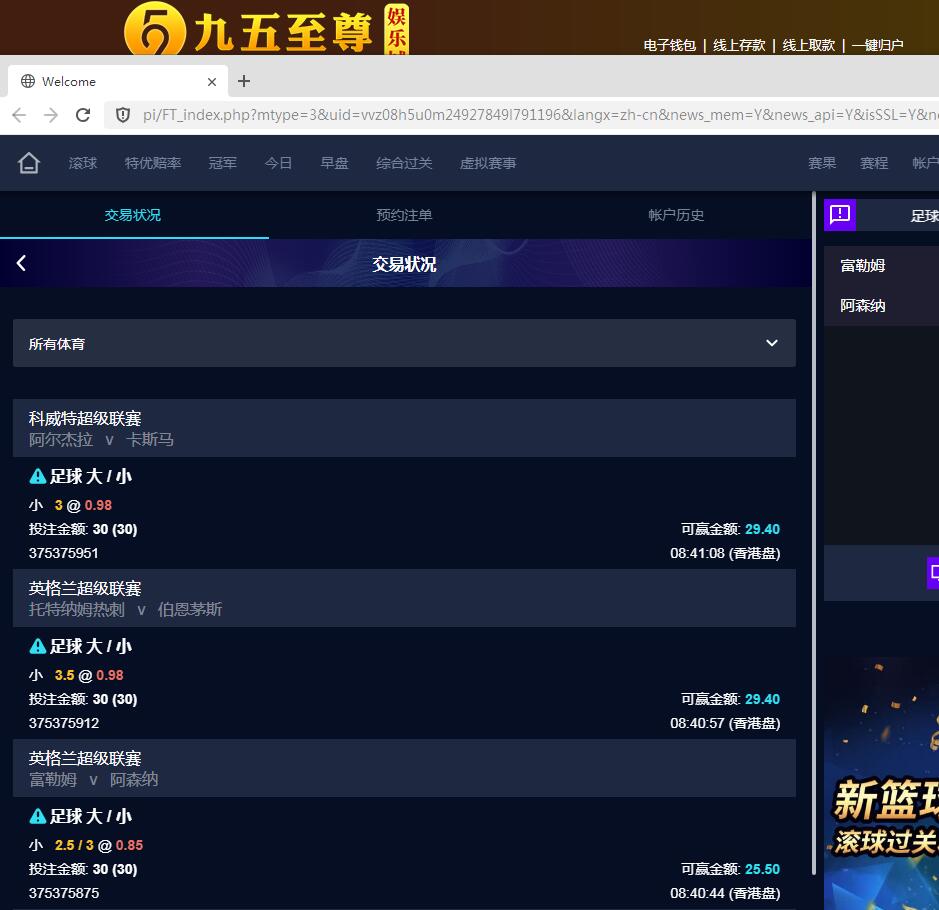The height and width of the screenshot is (910, 939).
Task: Click warning icon of 阿尔杰拉 bet
Action: coord(37,477)
